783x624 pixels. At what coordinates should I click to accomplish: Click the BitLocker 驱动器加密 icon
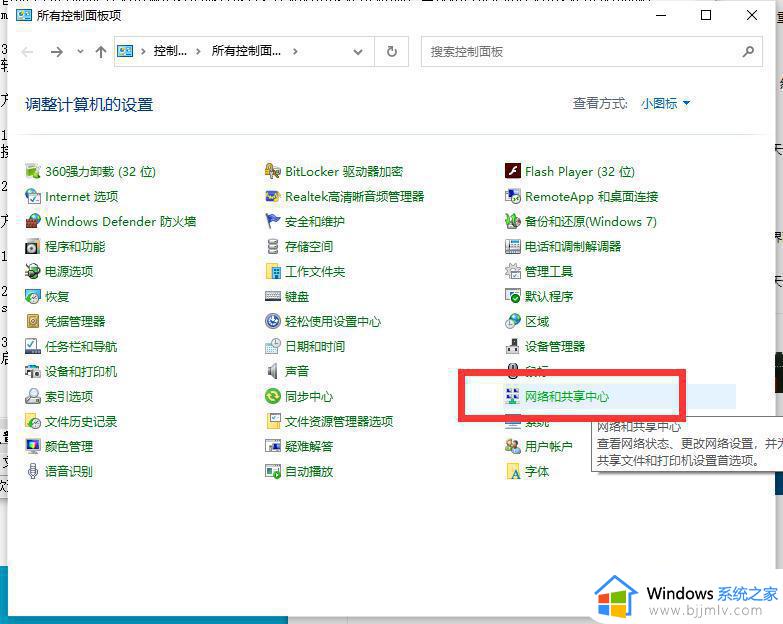(x=273, y=172)
